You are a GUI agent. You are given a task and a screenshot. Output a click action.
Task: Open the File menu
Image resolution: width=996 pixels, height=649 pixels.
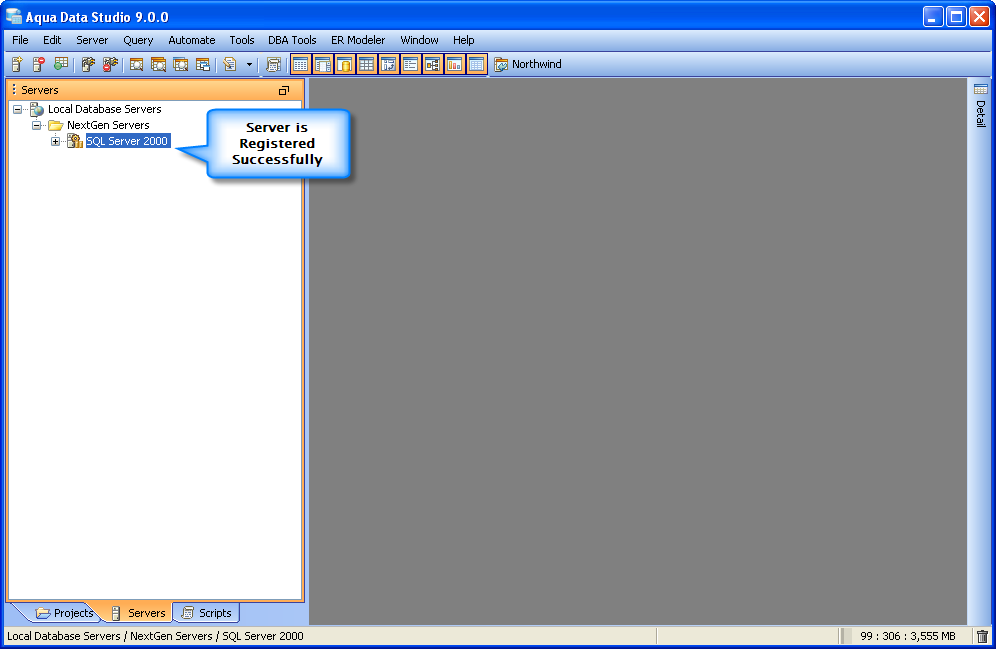[20, 40]
